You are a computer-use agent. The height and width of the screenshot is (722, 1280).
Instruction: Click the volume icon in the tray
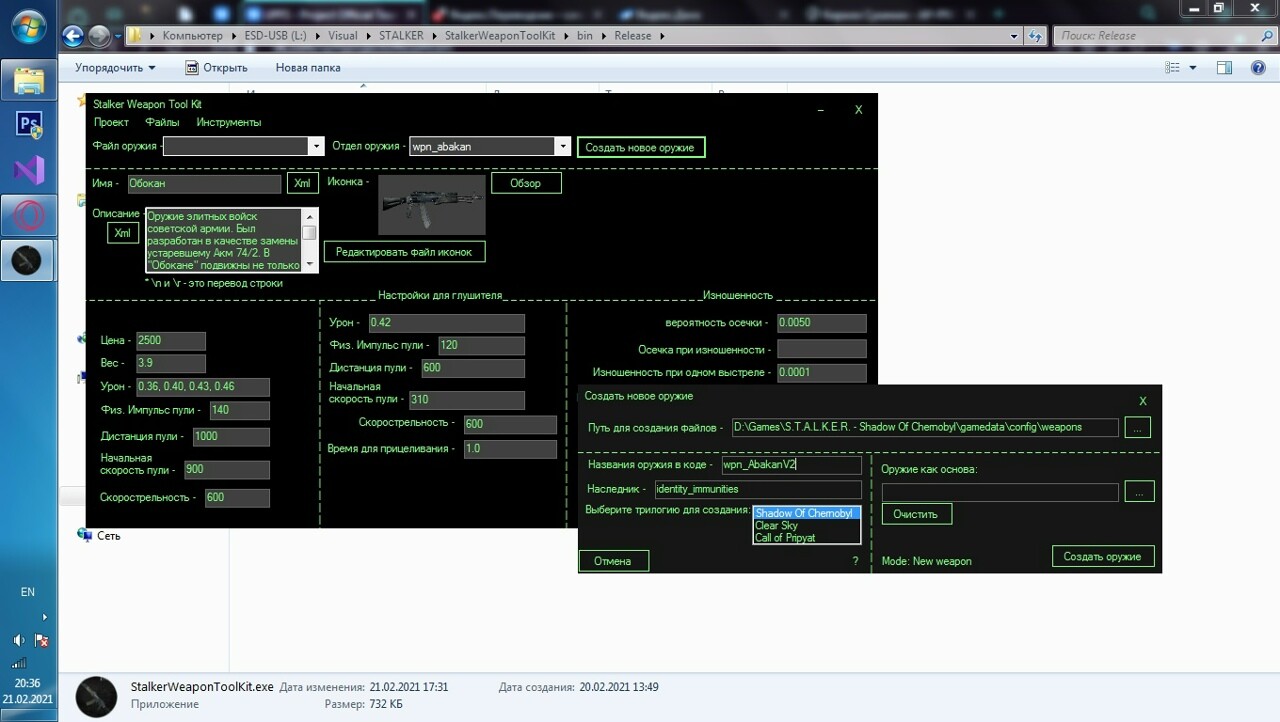[18, 640]
